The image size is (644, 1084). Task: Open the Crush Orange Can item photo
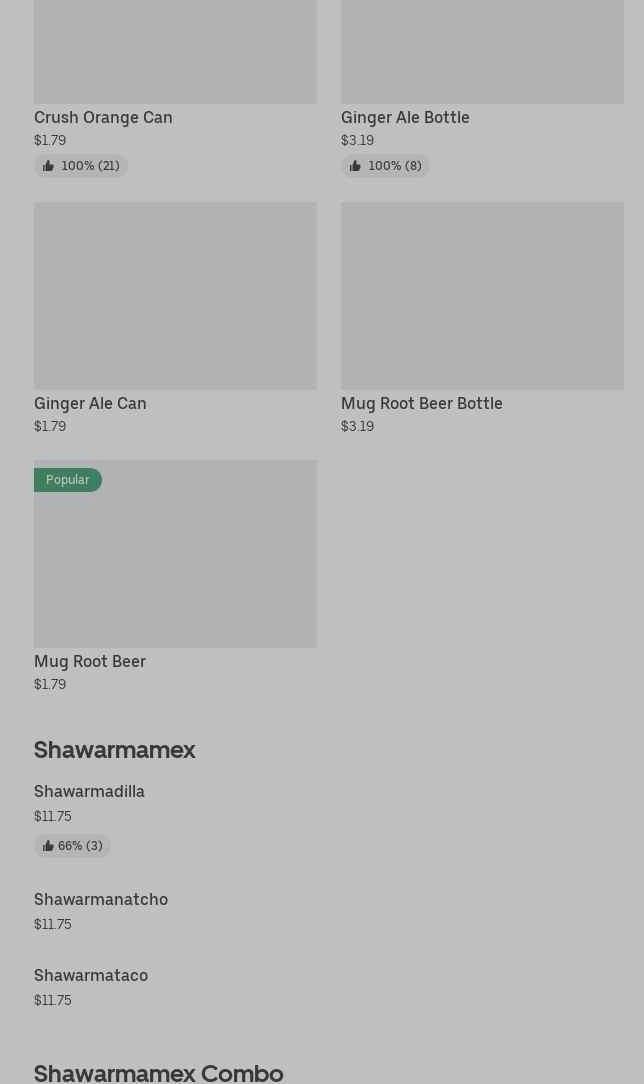(x=175, y=50)
